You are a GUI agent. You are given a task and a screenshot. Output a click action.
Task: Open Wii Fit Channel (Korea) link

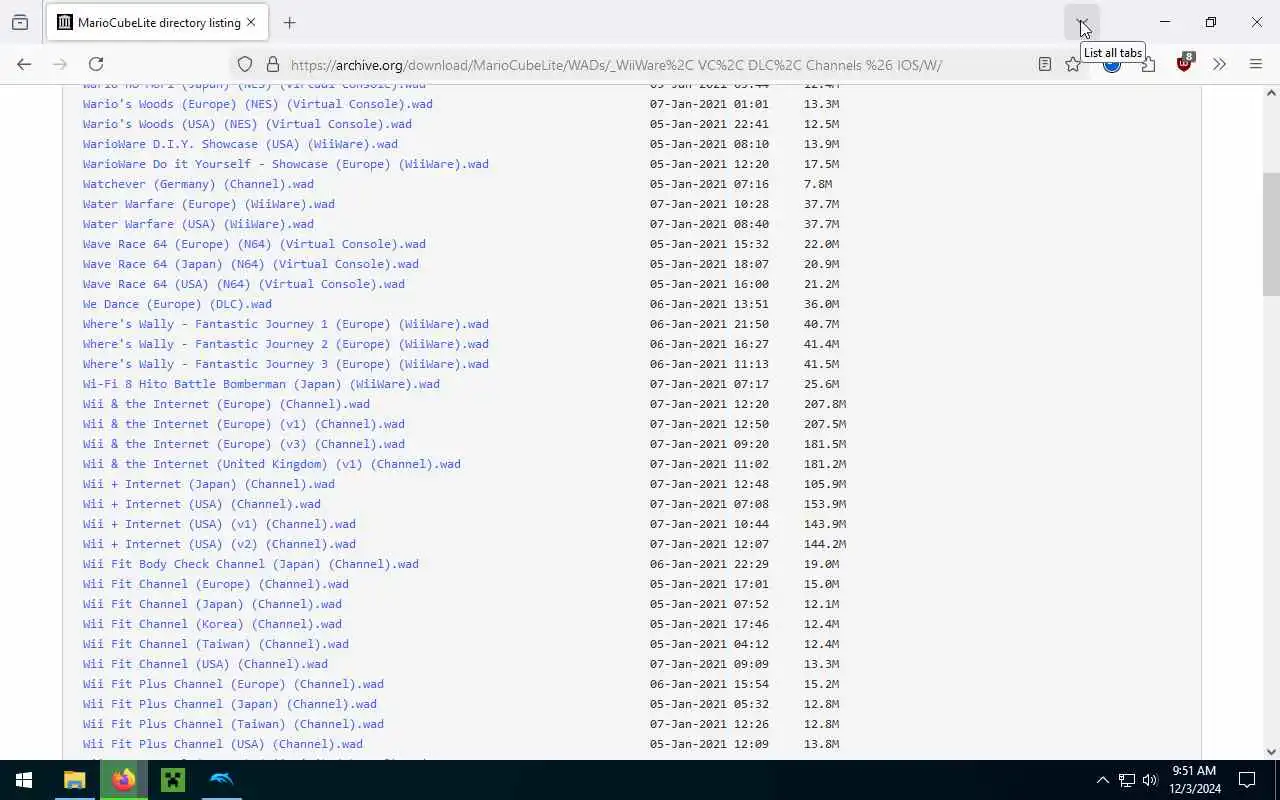click(212, 624)
